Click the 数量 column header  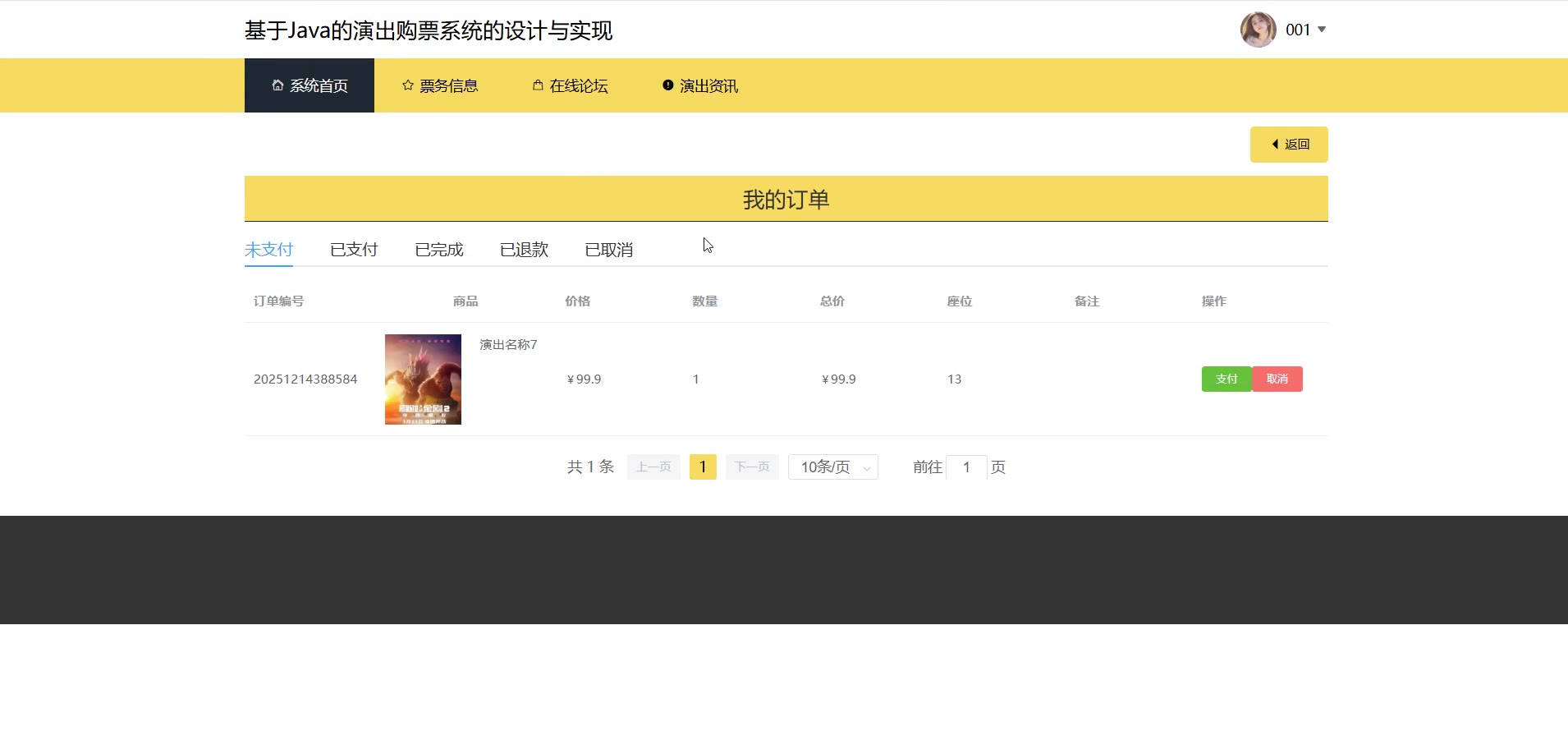pos(705,301)
